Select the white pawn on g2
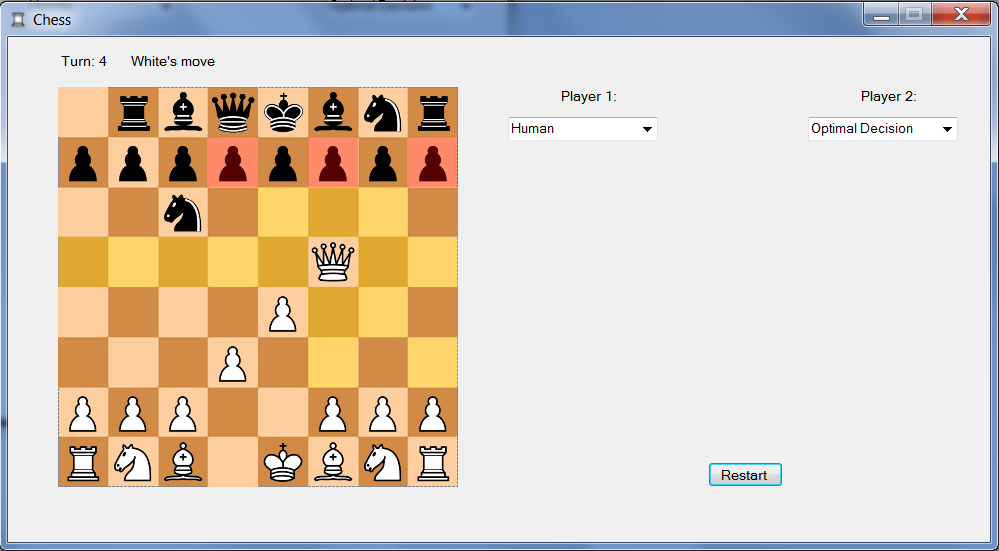 (383, 413)
